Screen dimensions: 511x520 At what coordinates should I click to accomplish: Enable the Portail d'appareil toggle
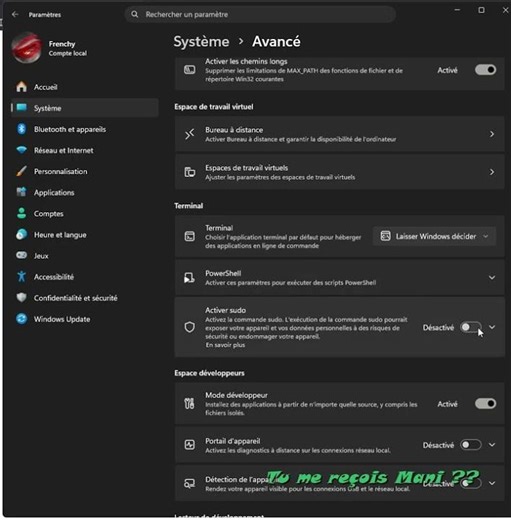pos(471,445)
